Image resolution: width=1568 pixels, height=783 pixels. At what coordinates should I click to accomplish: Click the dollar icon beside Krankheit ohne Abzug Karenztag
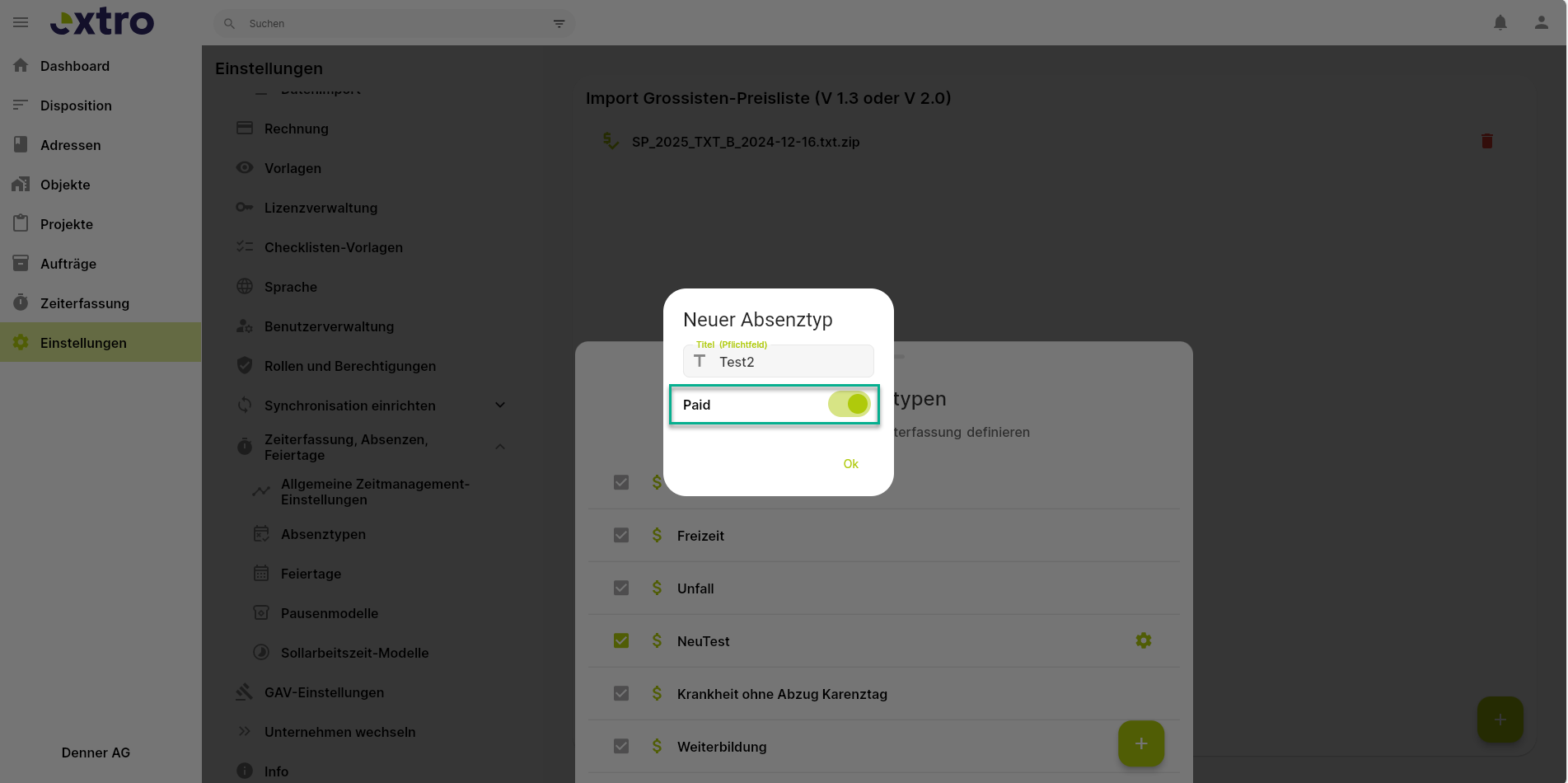(657, 693)
